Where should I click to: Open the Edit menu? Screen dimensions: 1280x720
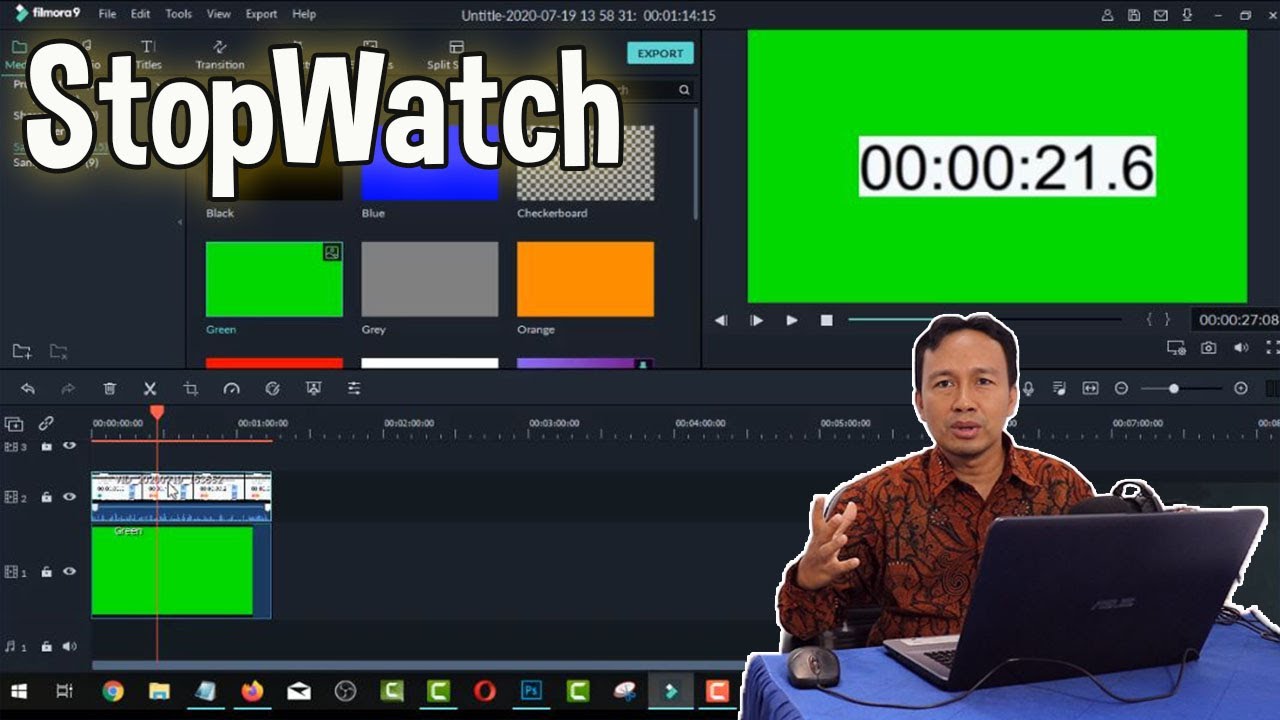[140, 14]
